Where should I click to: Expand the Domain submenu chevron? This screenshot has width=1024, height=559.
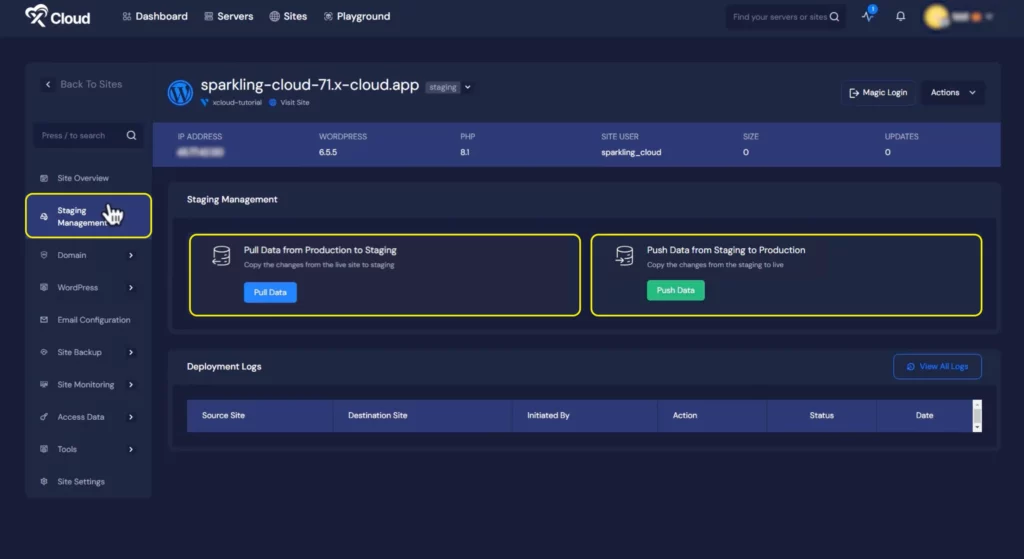[x=131, y=255]
